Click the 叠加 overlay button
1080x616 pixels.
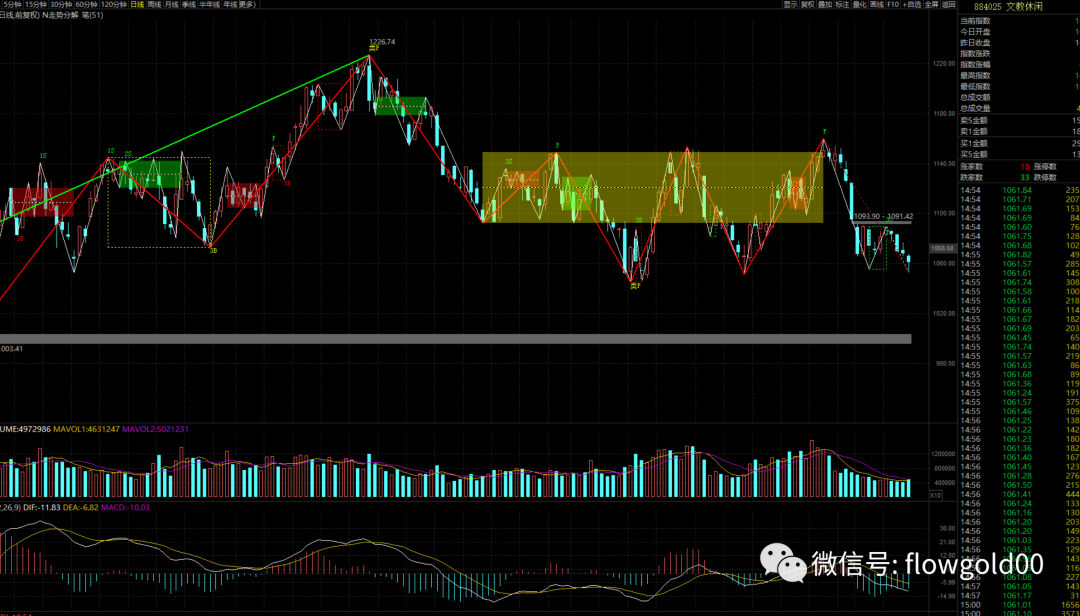tap(825, 4)
